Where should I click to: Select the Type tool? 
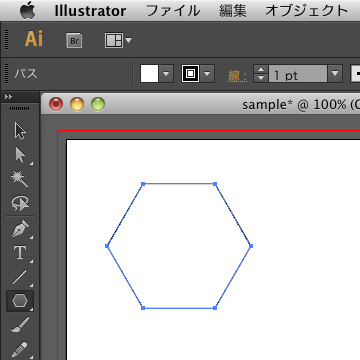tap(20, 253)
